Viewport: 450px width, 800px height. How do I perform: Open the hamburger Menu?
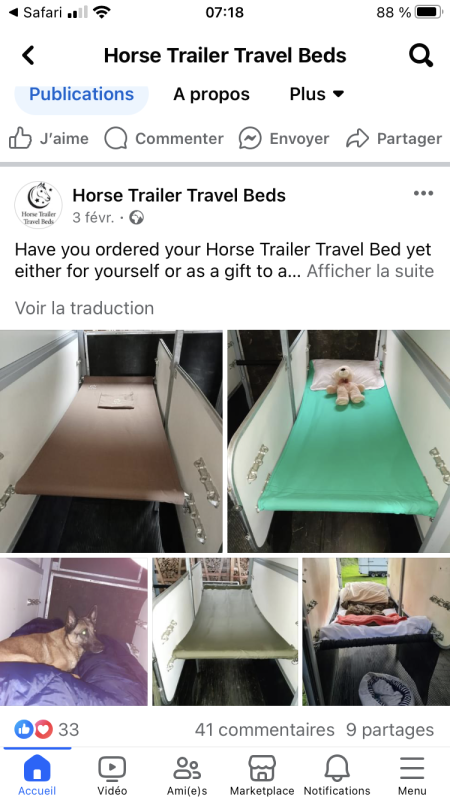(412, 775)
